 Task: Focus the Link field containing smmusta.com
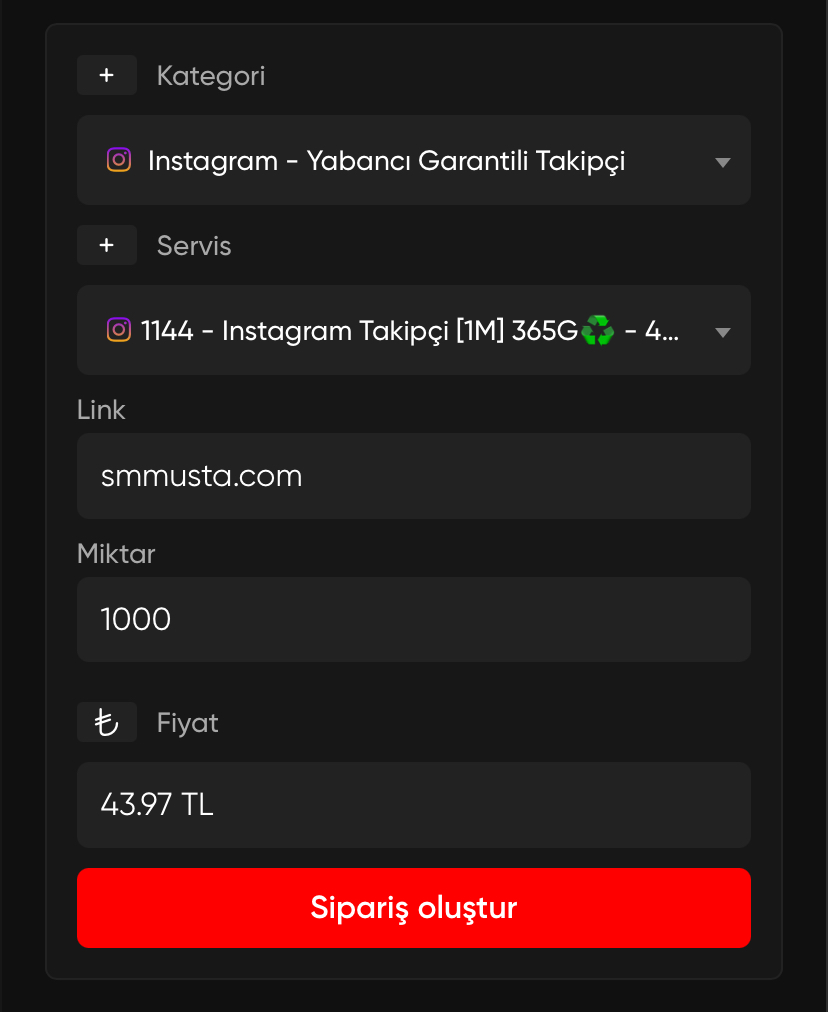414,476
